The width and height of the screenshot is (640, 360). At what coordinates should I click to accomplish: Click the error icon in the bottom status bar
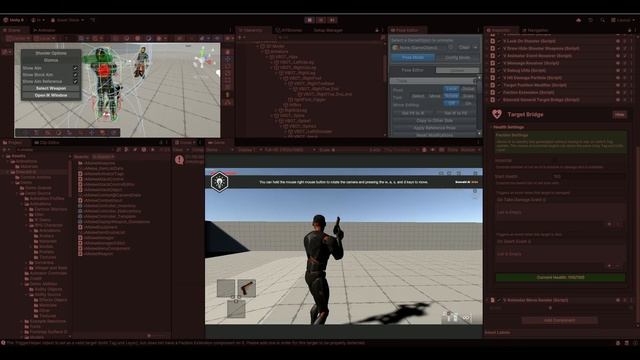click(3, 343)
